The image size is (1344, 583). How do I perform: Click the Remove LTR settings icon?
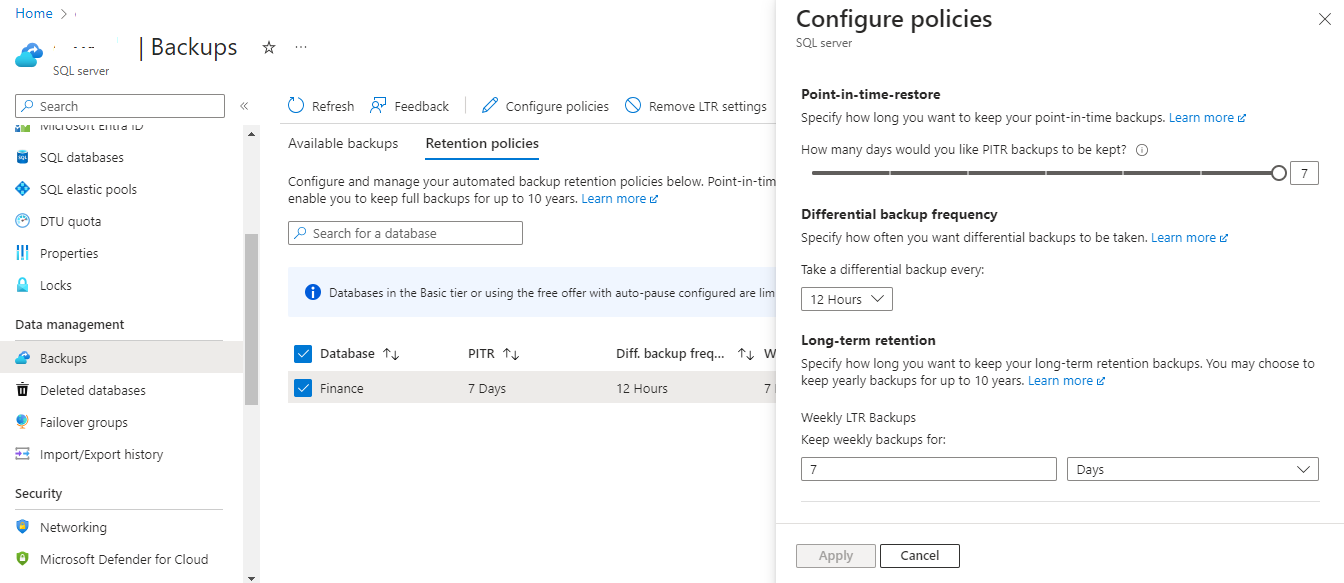[x=633, y=106]
